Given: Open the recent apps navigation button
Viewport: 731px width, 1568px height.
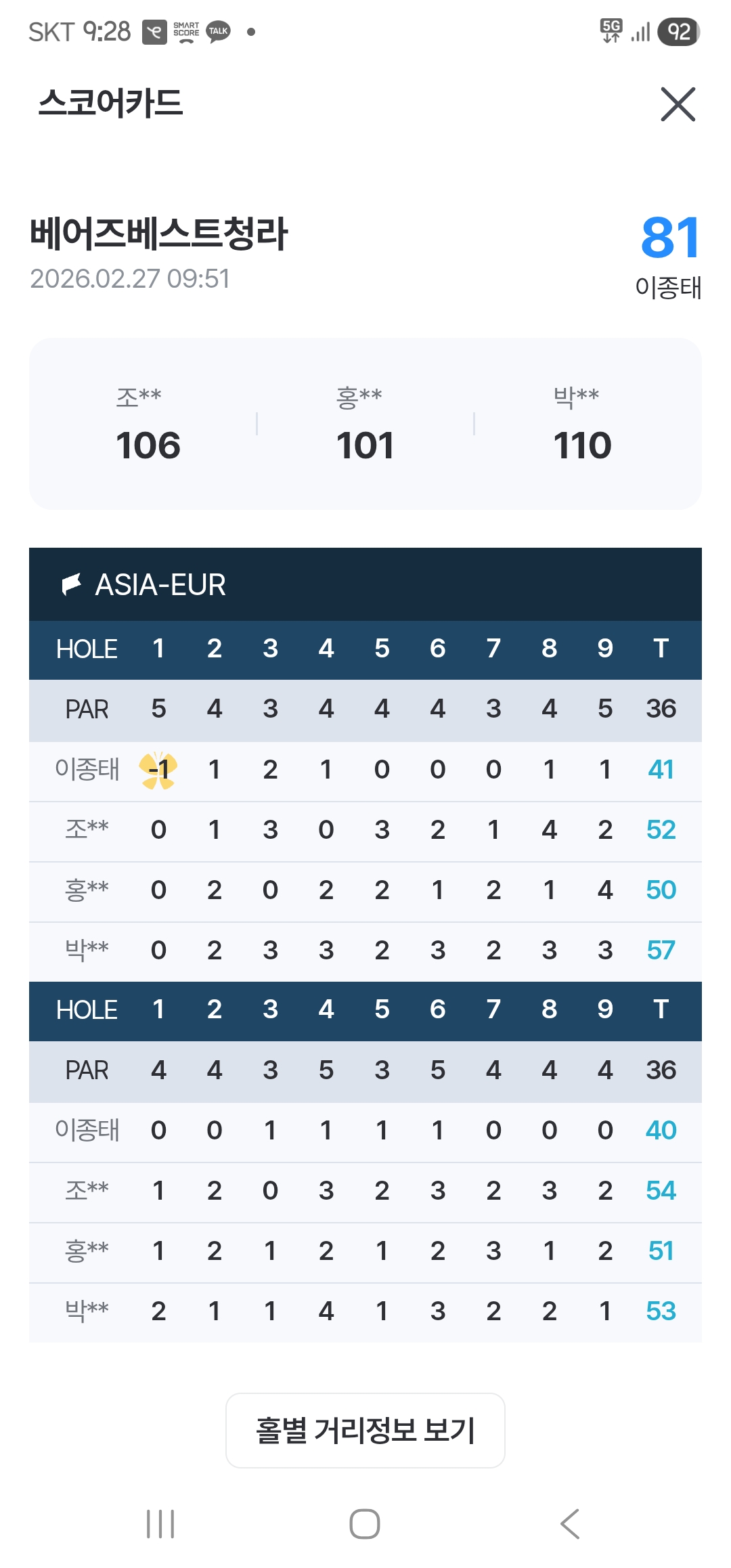Looking at the screenshot, I should [160, 1523].
